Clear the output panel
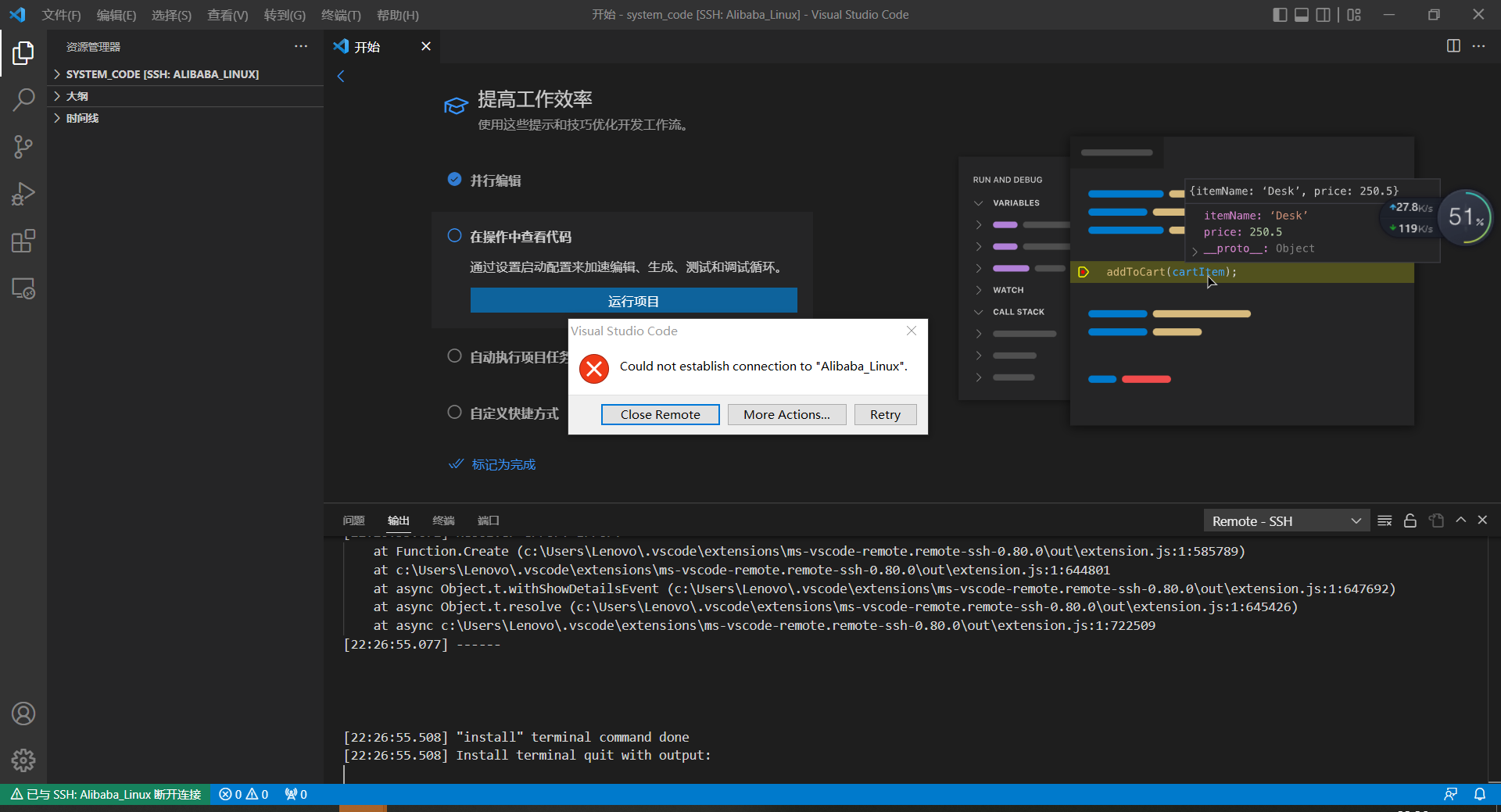This screenshot has width=1501, height=812. [1385, 520]
